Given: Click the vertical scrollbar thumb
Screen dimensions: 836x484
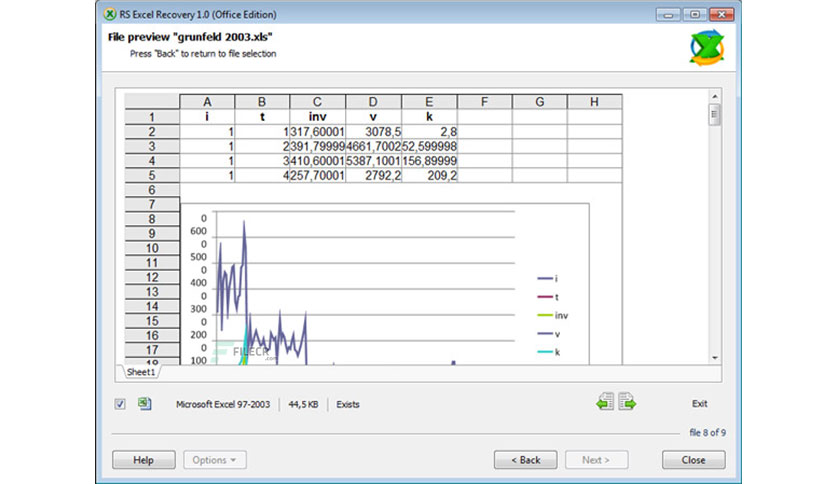Looking at the screenshot, I should pos(715,115).
